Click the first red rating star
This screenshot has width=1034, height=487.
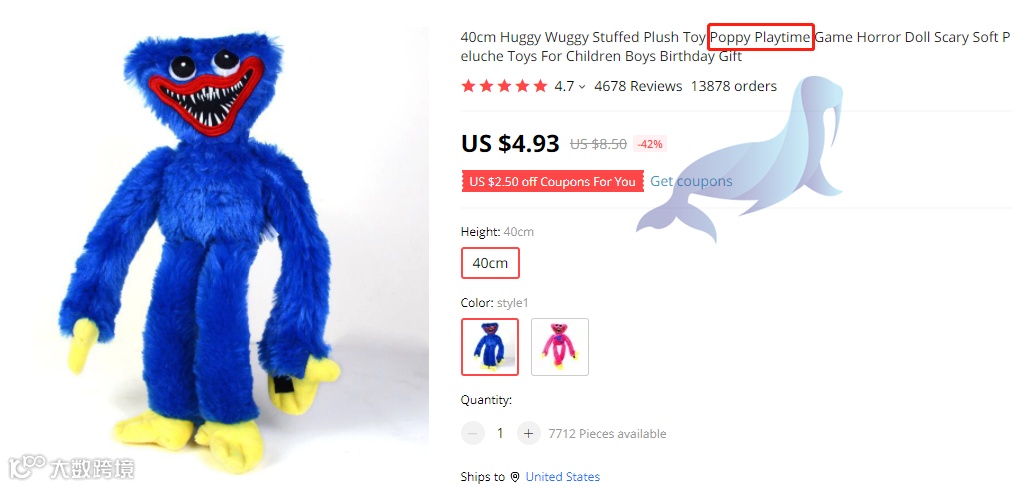click(468, 86)
